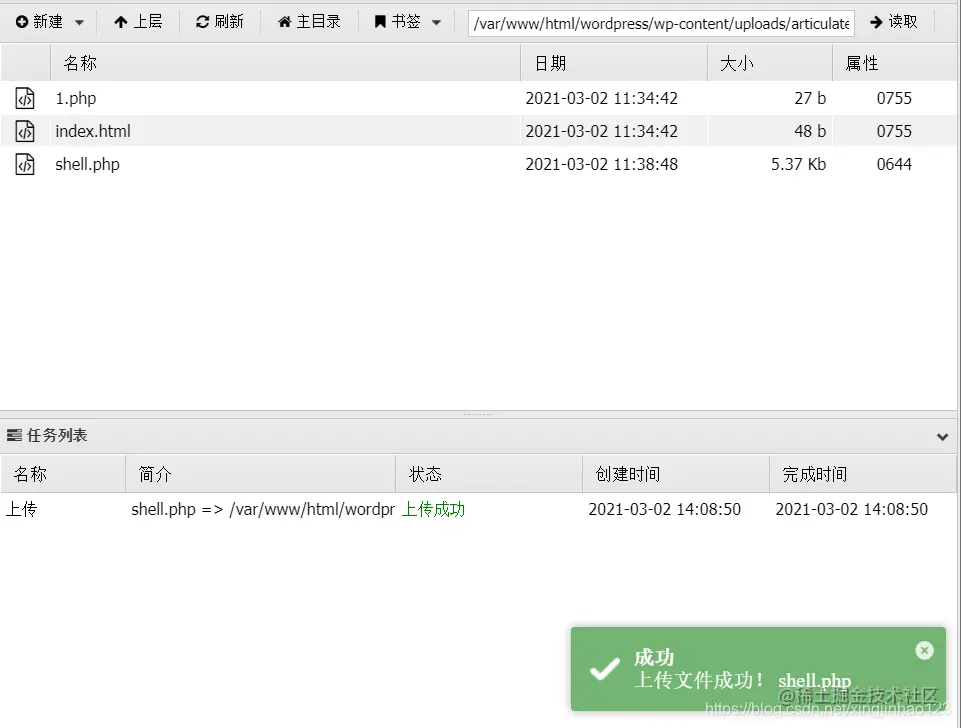Click the bookmark icon beside 书签

click(x=380, y=22)
